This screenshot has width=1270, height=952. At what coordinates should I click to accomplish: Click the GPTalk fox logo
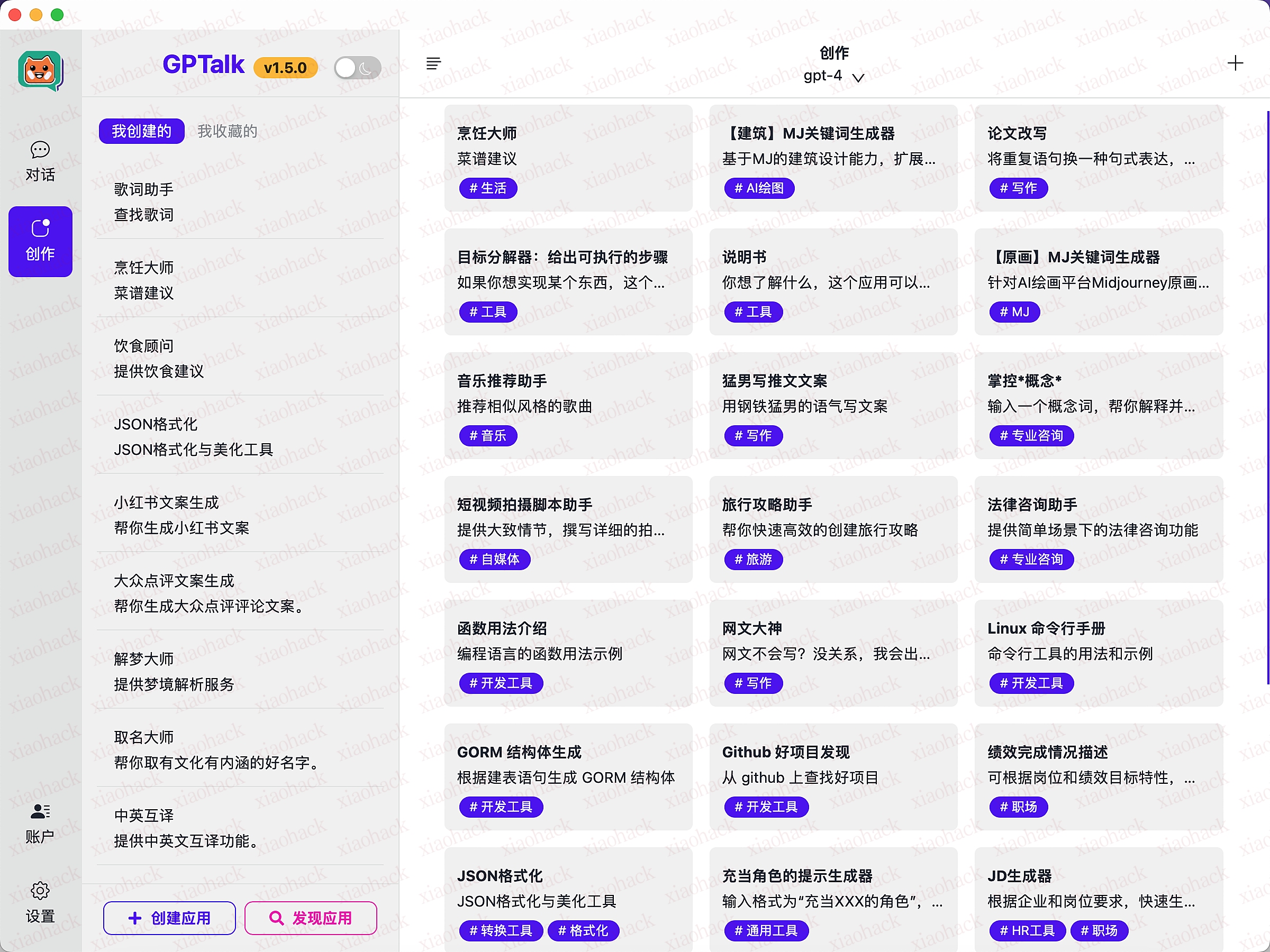[x=41, y=70]
